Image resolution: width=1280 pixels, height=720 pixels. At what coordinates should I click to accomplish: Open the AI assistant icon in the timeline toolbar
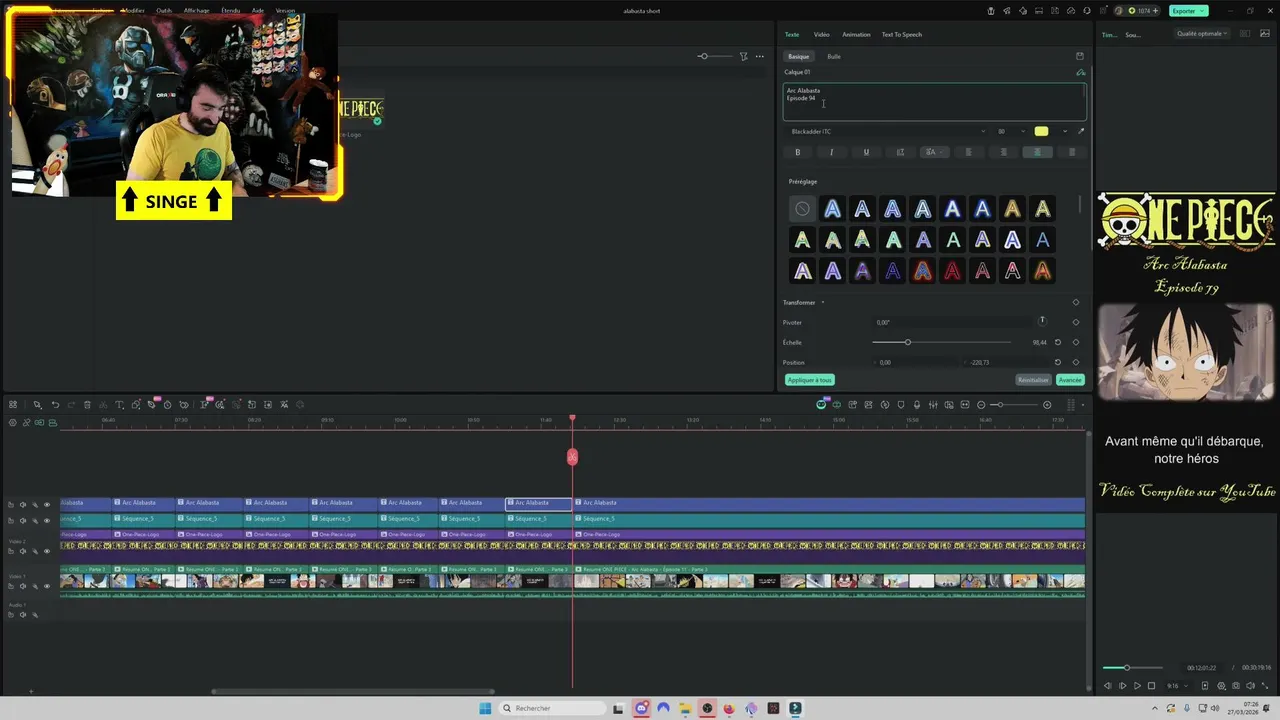[x=821, y=405]
